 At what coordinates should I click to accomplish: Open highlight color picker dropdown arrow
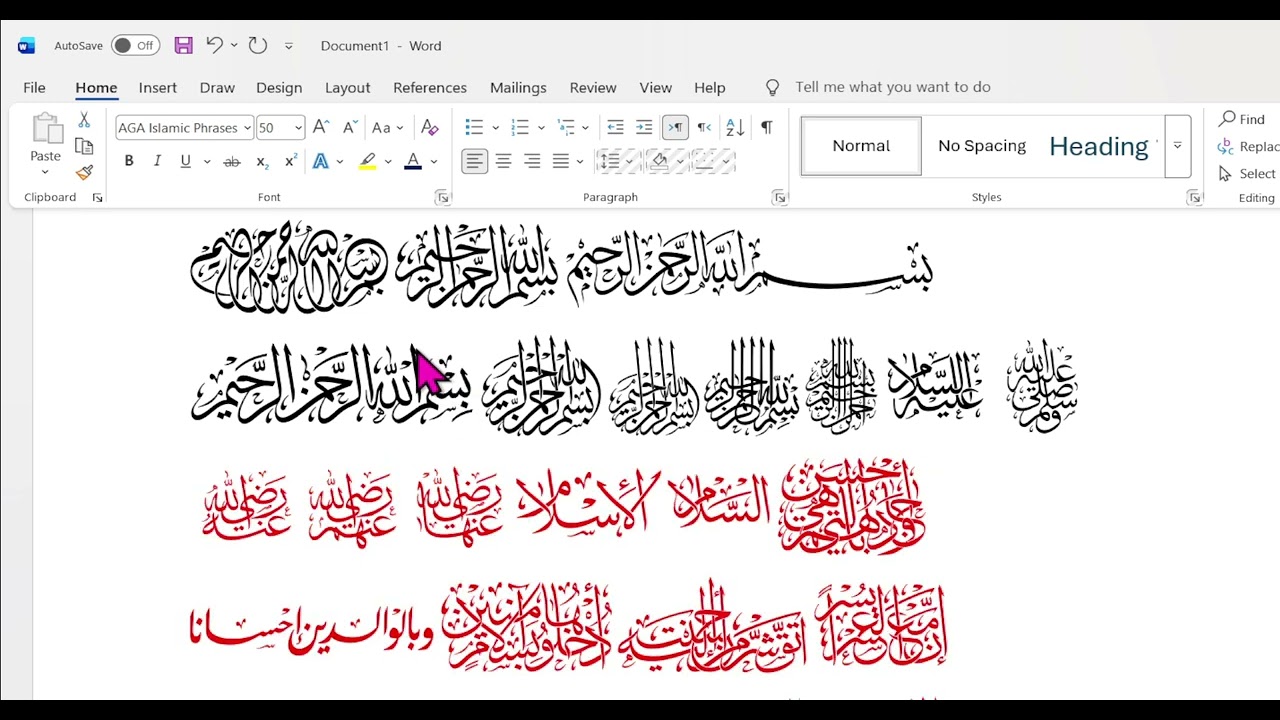pyautogui.click(x=388, y=162)
